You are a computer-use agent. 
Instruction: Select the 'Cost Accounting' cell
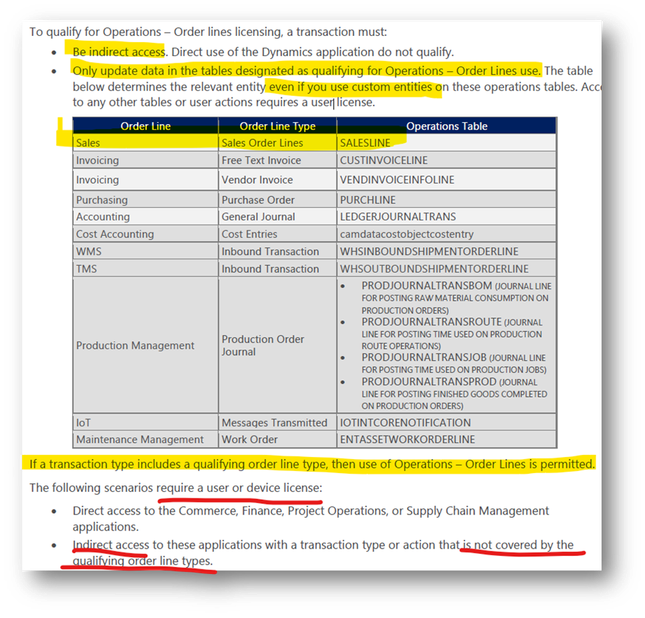pyautogui.click(x=146, y=234)
